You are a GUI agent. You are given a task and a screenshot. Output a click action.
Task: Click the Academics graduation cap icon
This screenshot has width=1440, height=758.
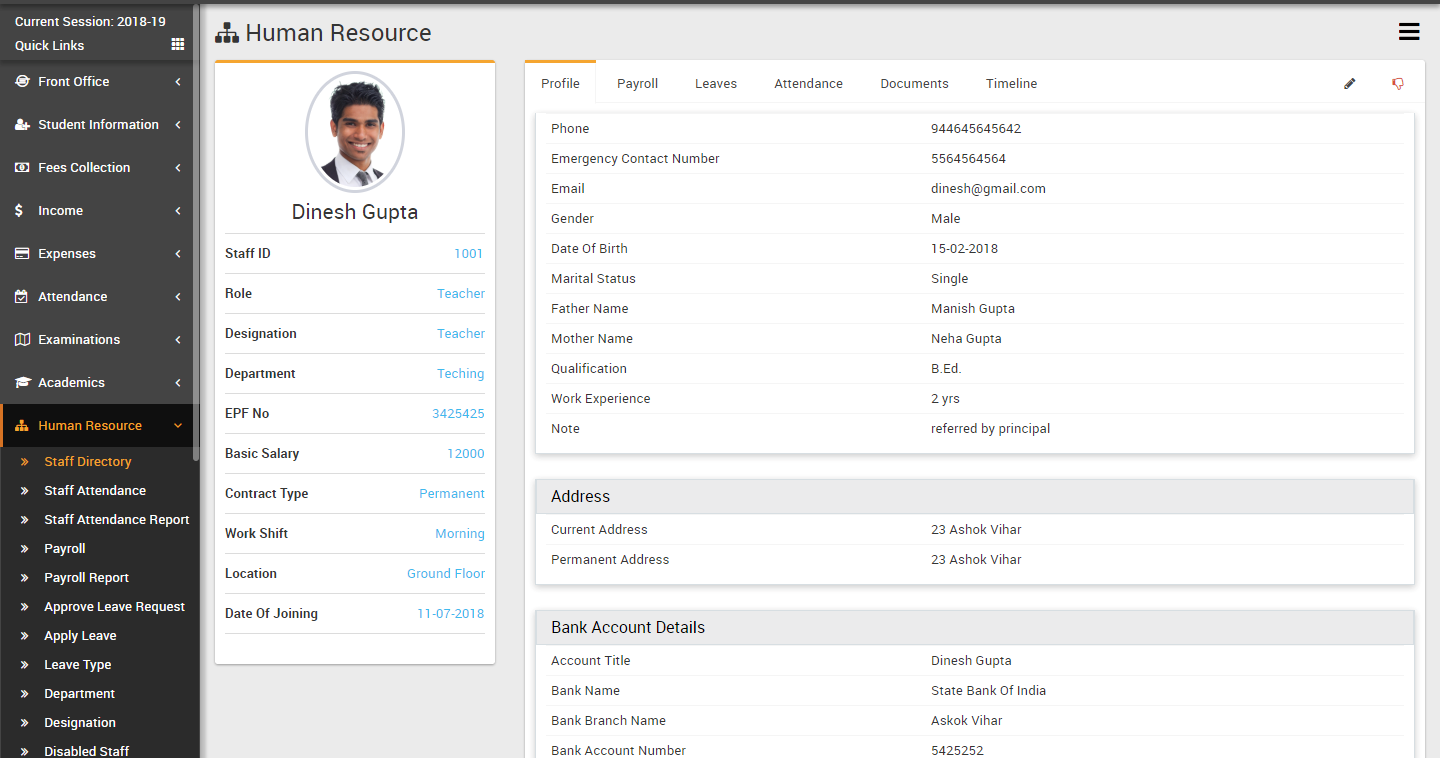(22, 383)
